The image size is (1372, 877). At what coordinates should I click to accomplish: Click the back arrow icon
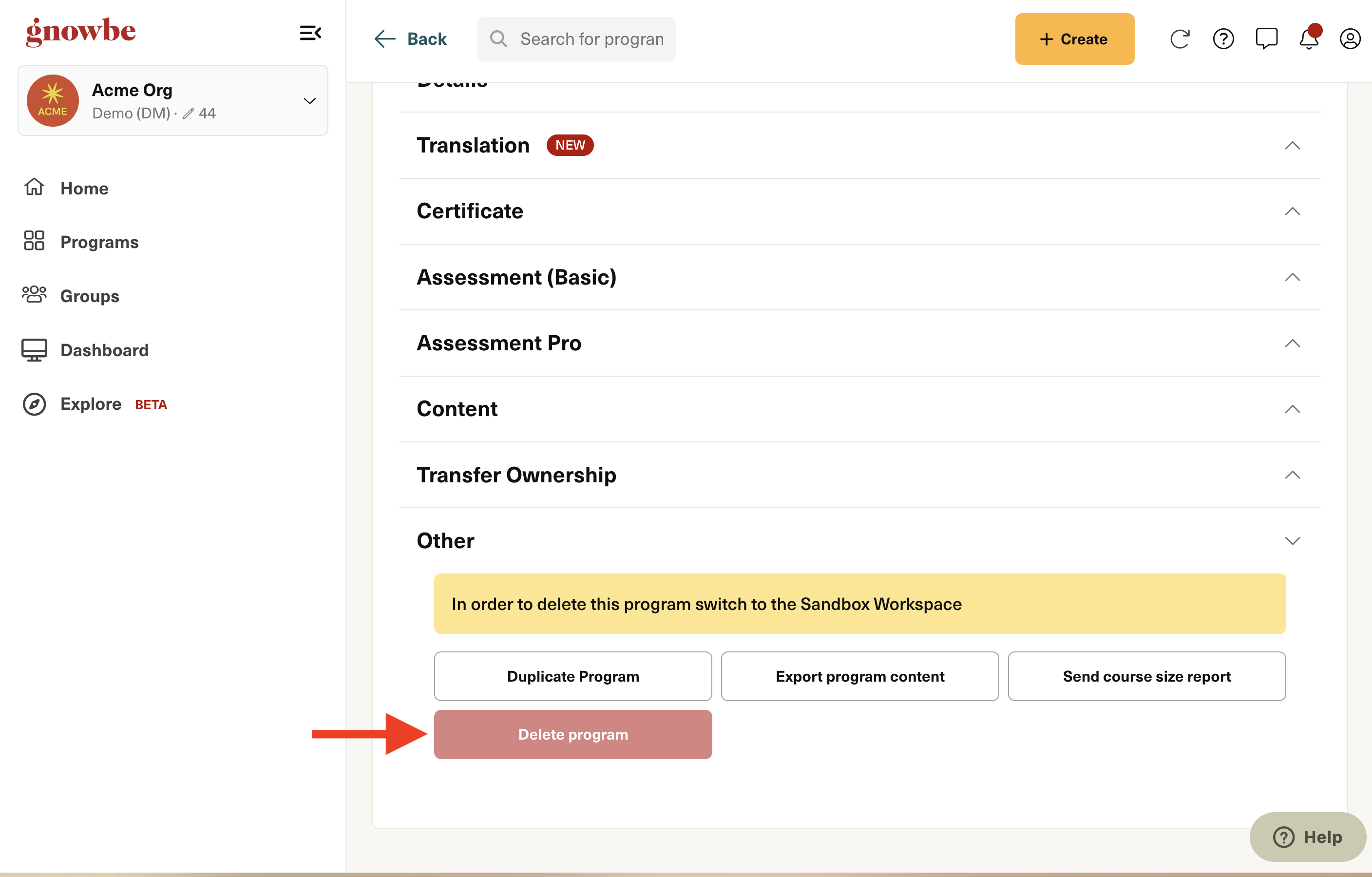coord(385,39)
